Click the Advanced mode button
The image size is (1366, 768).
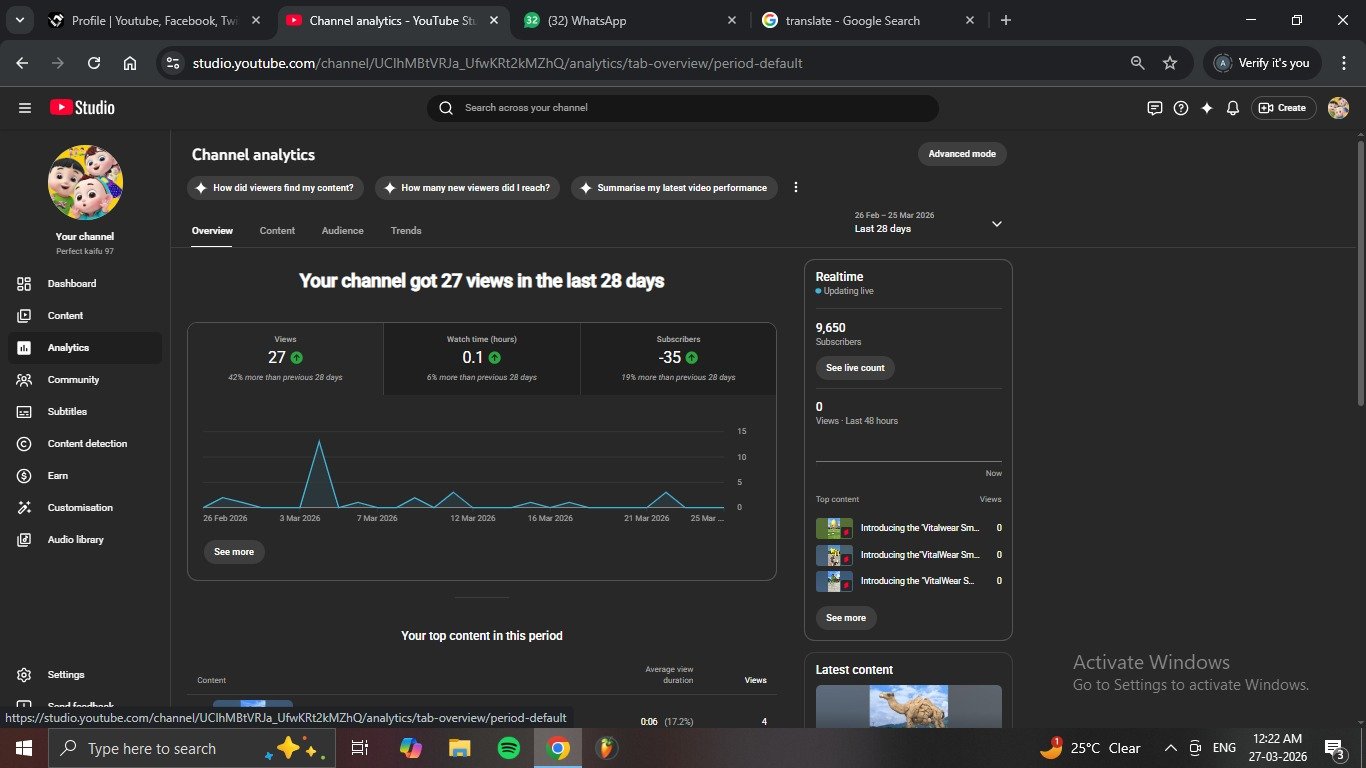point(962,154)
